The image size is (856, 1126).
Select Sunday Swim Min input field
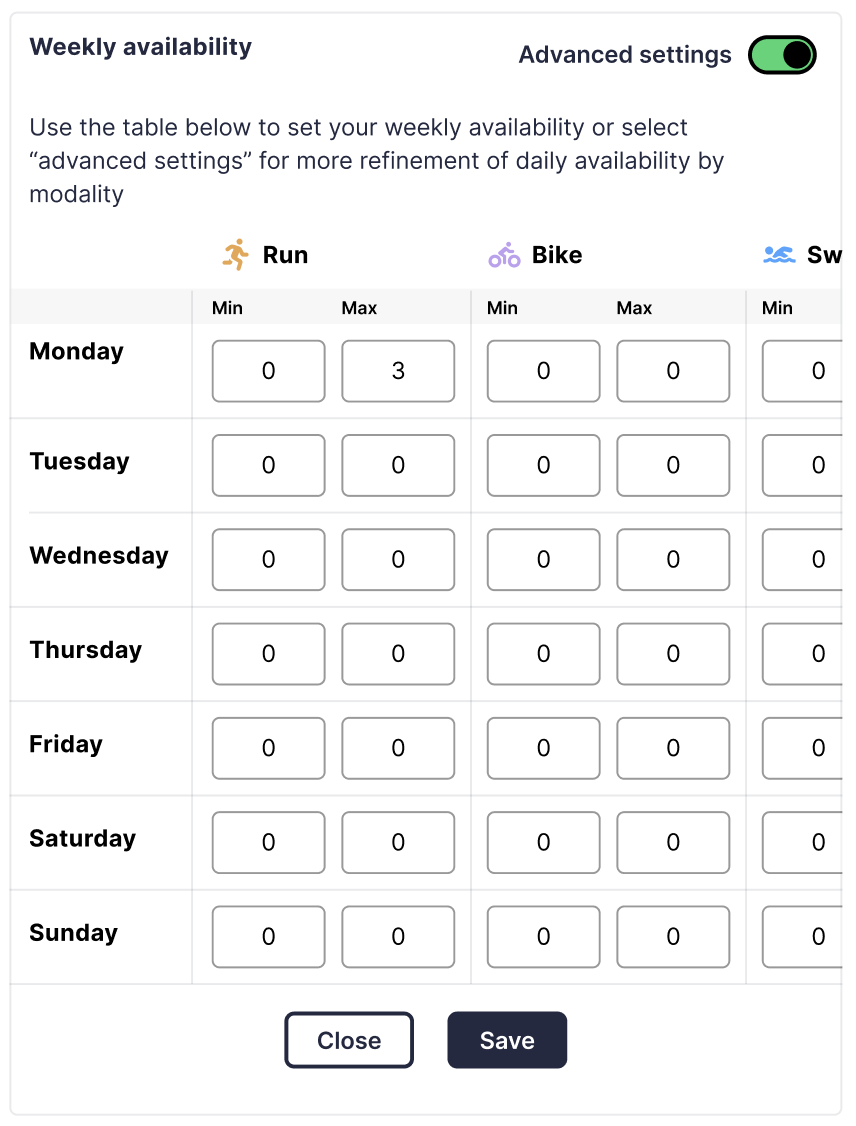pos(802,937)
